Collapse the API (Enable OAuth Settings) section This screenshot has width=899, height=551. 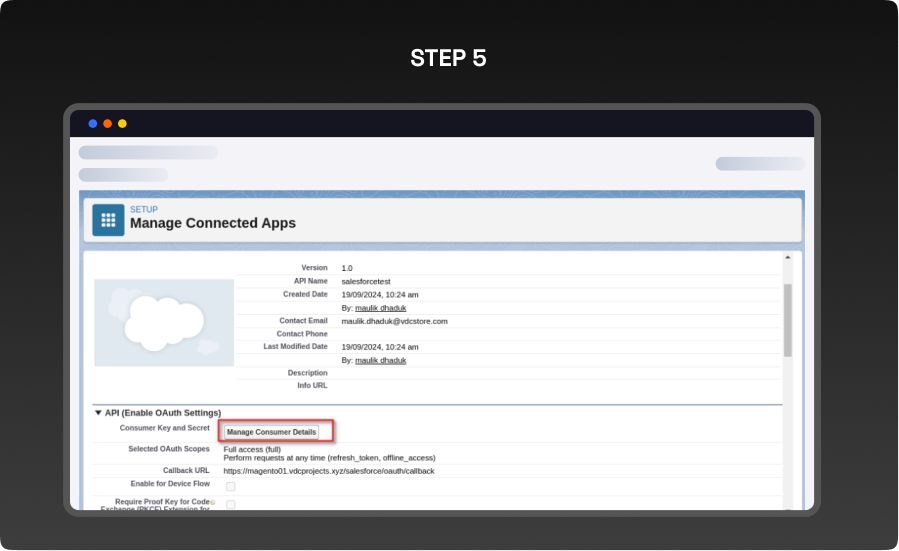(x=98, y=412)
